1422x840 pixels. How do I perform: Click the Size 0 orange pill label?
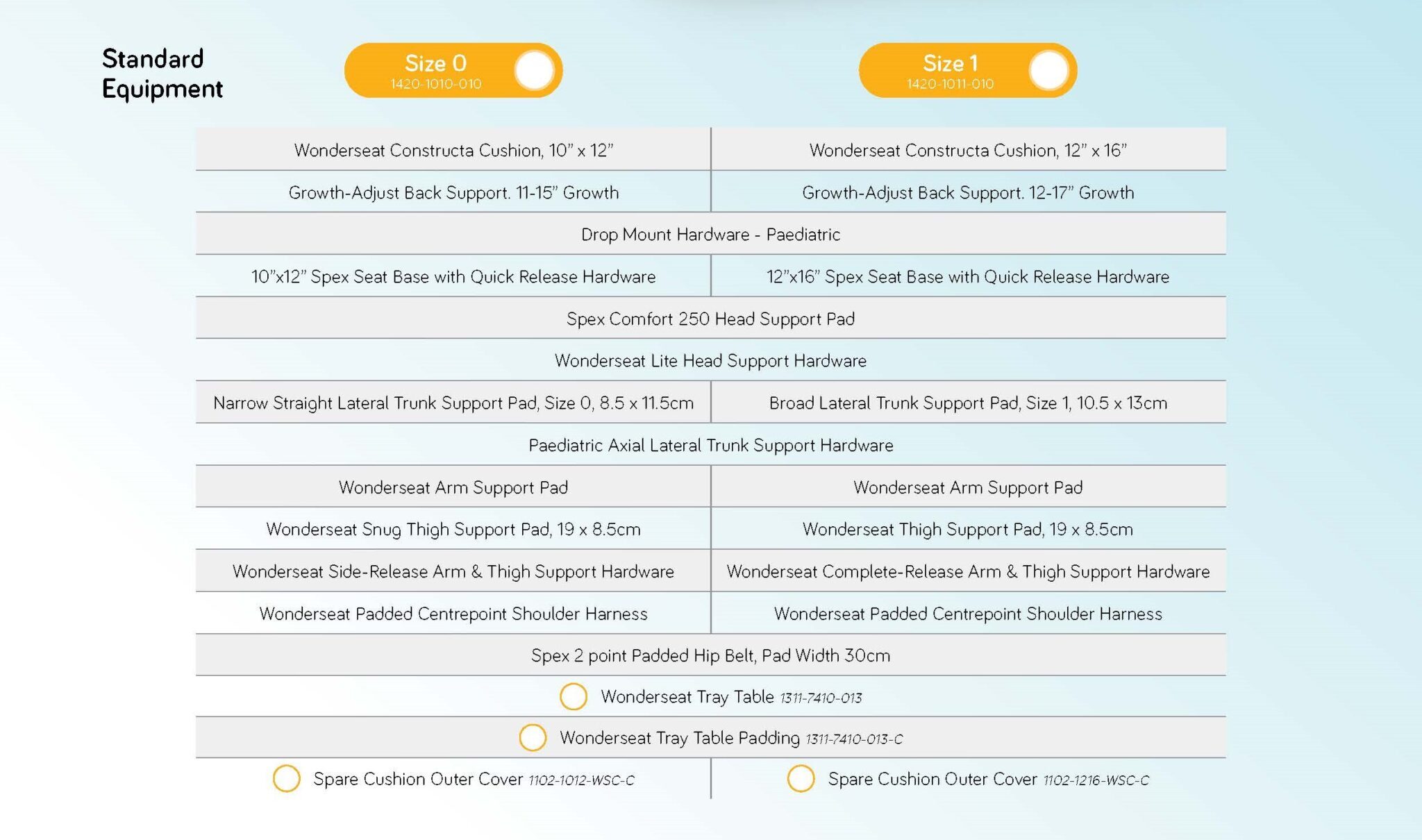pyautogui.click(x=435, y=70)
